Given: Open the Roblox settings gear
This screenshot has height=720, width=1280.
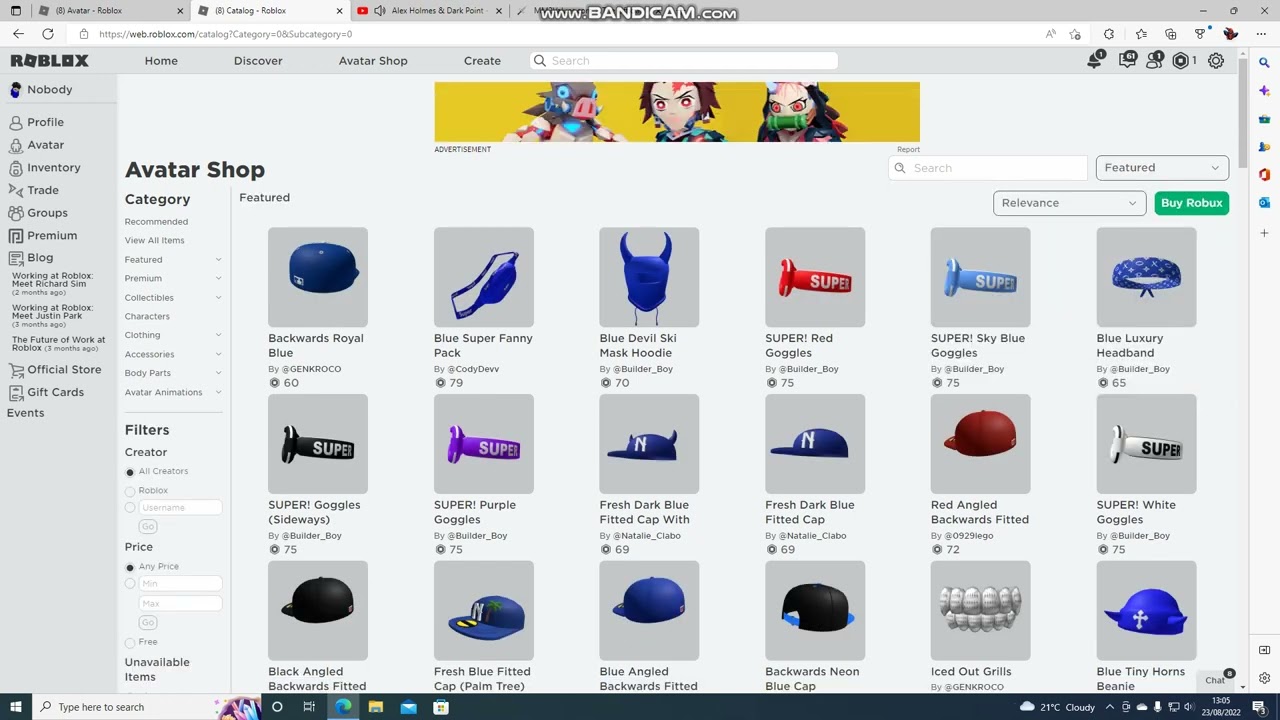Looking at the screenshot, I should click(1216, 61).
